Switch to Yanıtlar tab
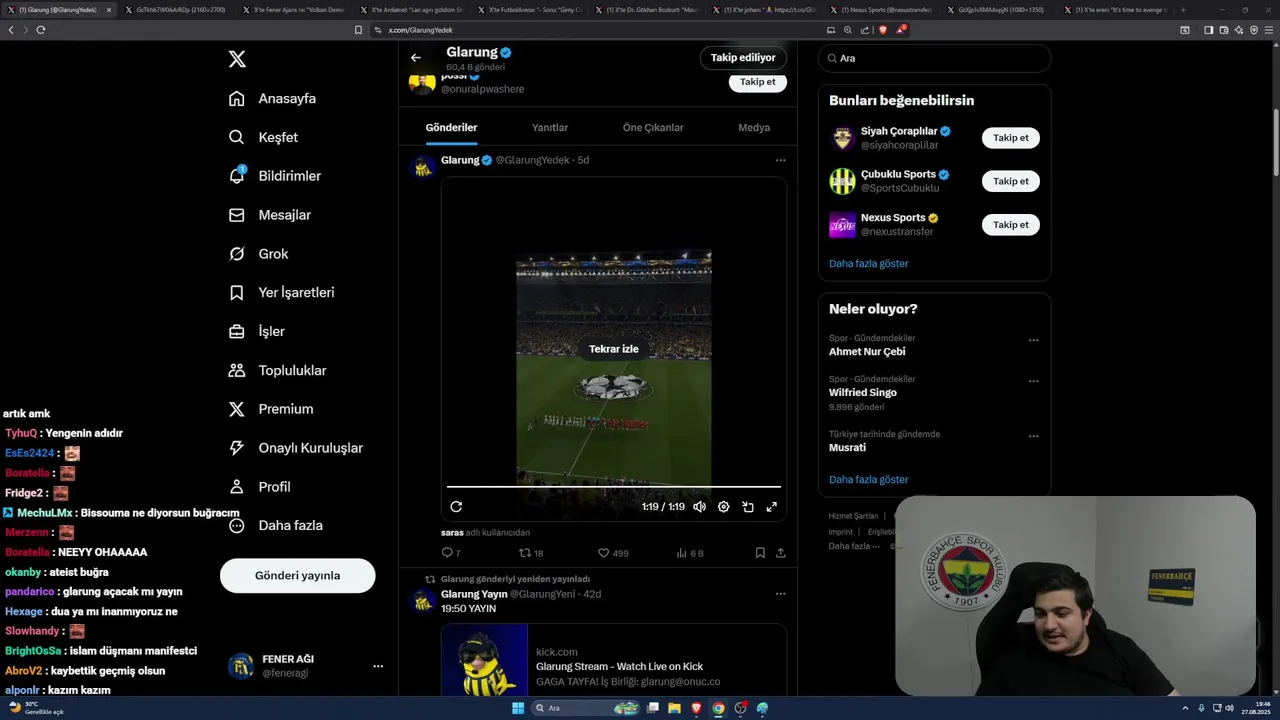Viewport: 1280px width, 720px height. coord(550,128)
